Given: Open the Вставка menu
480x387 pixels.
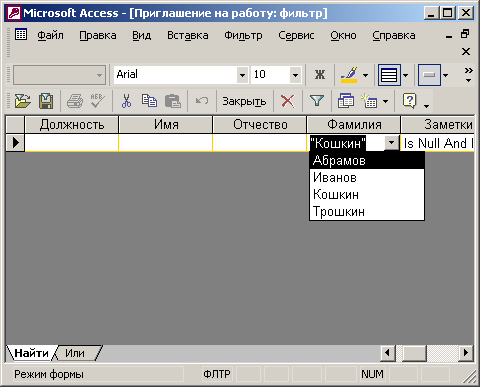Looking at the screenshot, I should (188, 35).
